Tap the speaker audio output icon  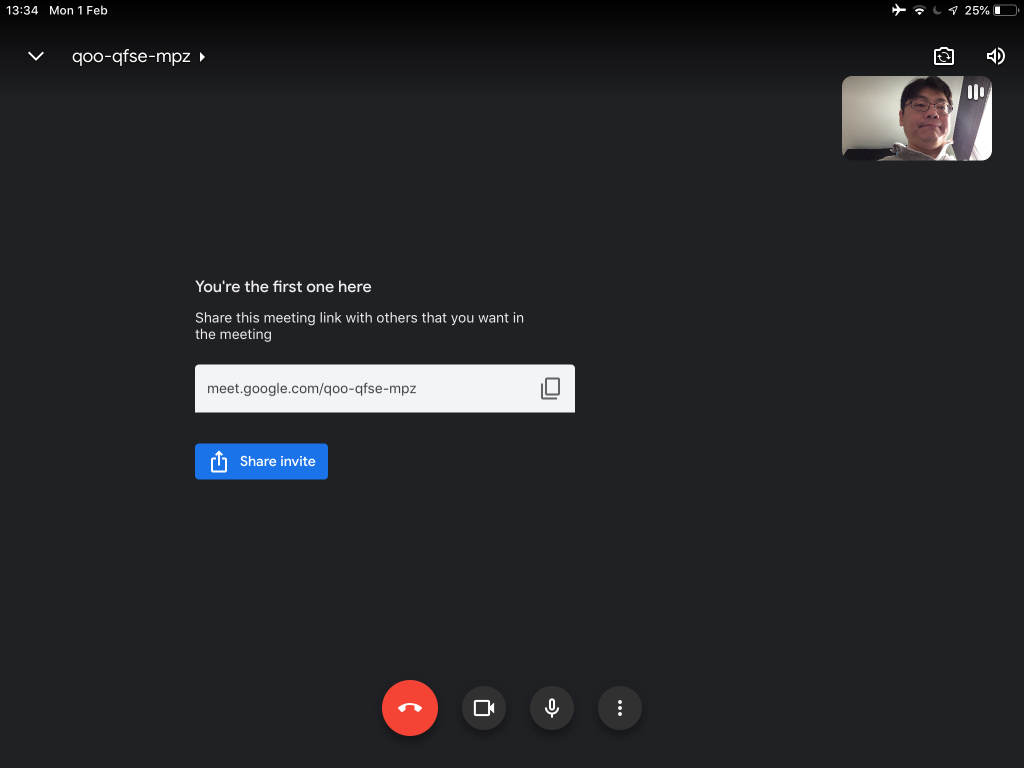(995, 57)
